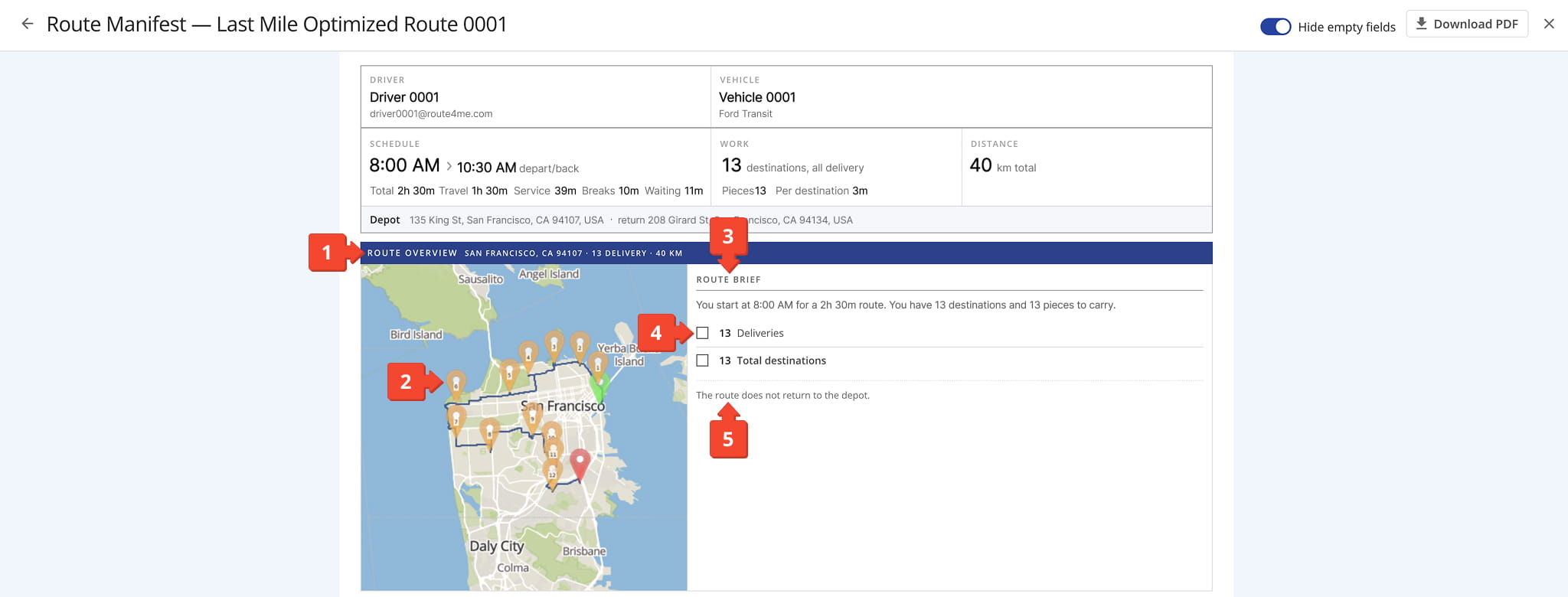The image size is (1568, 597).
Task: Click the '13 destinations, all delivery' text
Action: [x=792, y=165]
